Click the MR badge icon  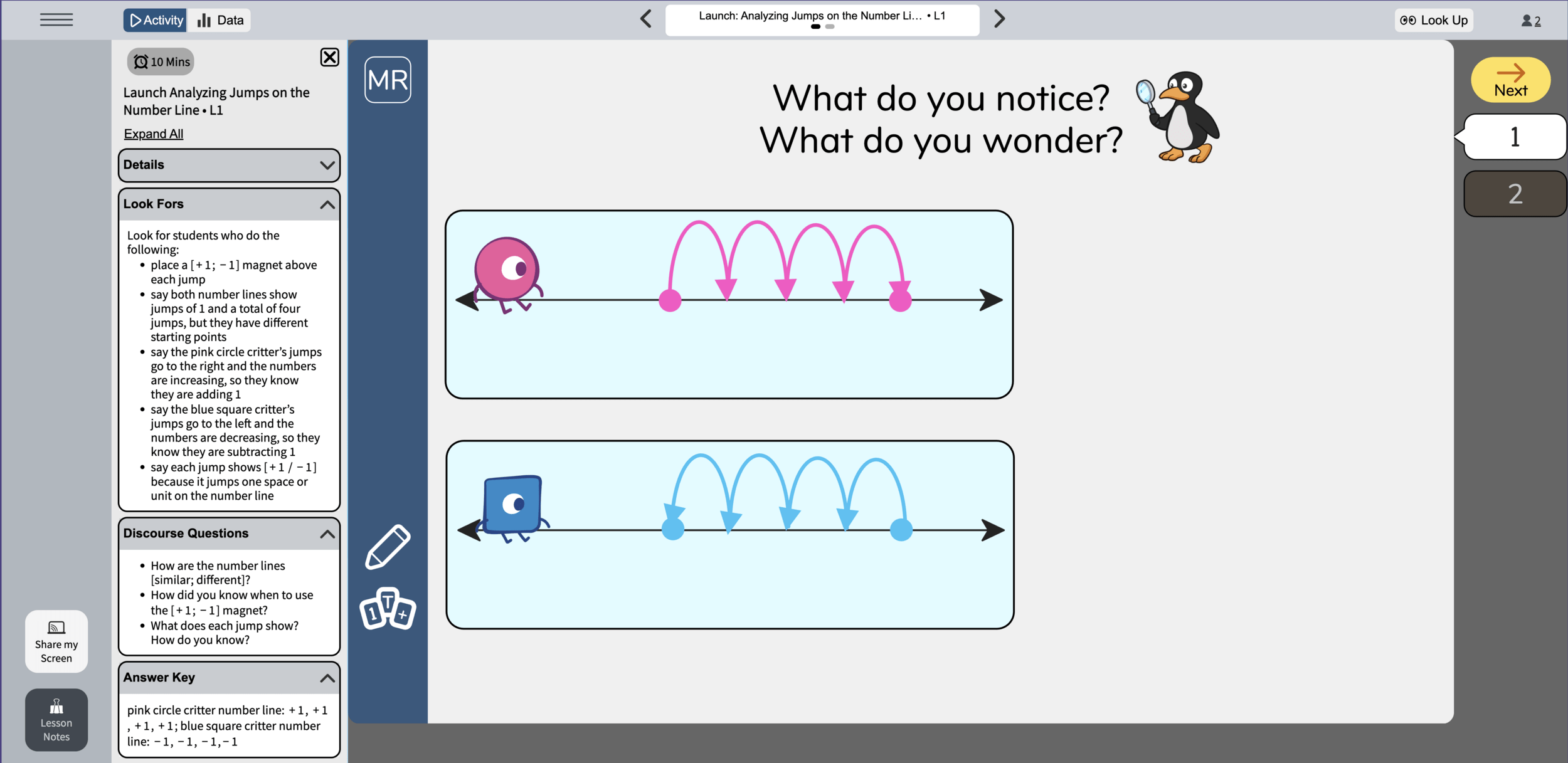coord(388,80)
